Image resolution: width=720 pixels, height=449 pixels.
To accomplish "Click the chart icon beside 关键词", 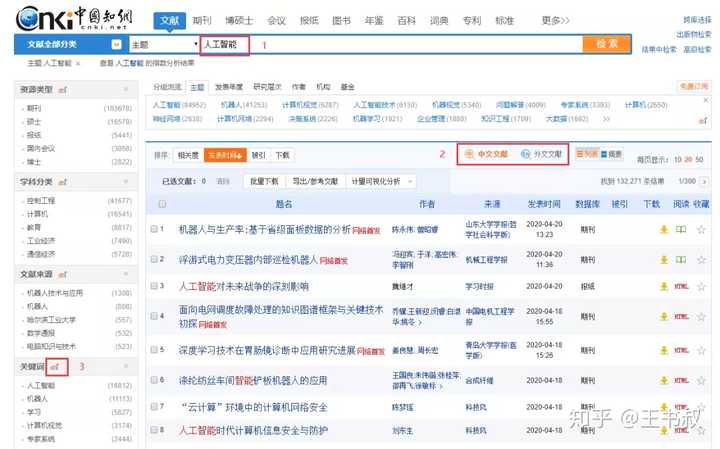I will [x=56, y=367].
